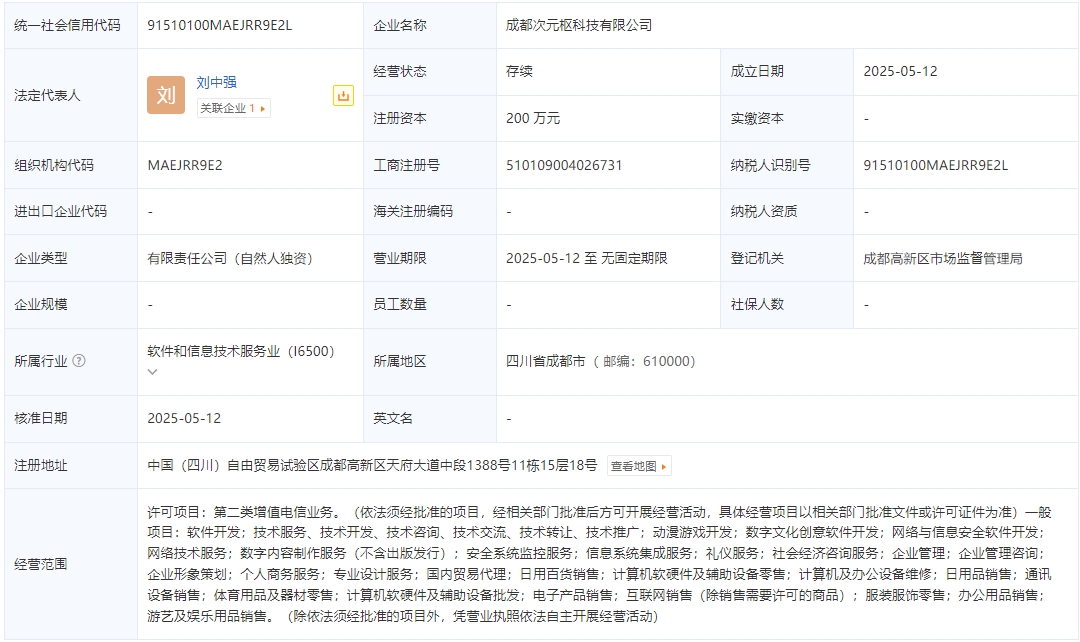Select the 工商注册号 value 510109004026731
1080x642 pixels.
point(564,165)
